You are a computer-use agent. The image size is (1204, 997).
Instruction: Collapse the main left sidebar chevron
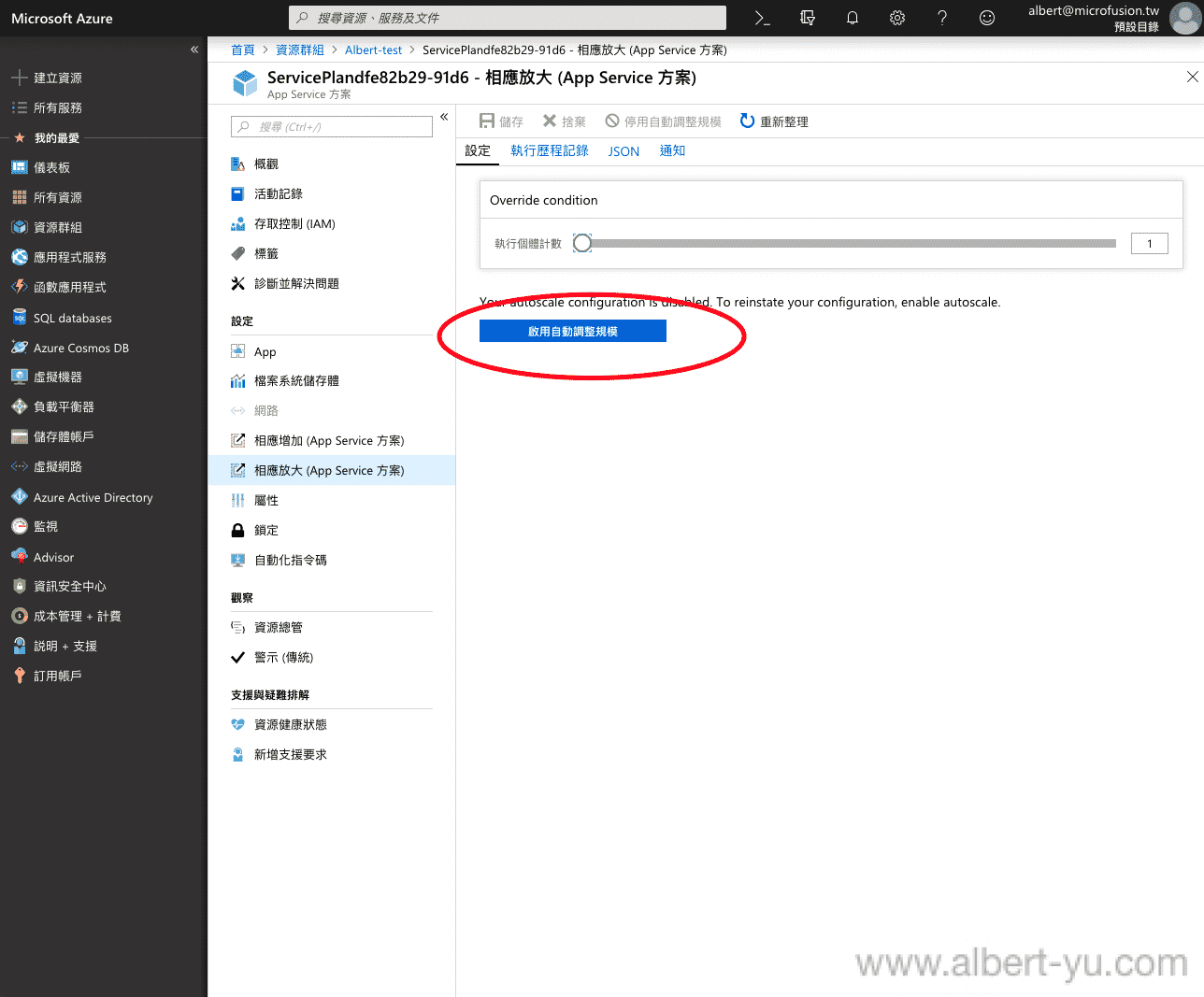[194, 50]
